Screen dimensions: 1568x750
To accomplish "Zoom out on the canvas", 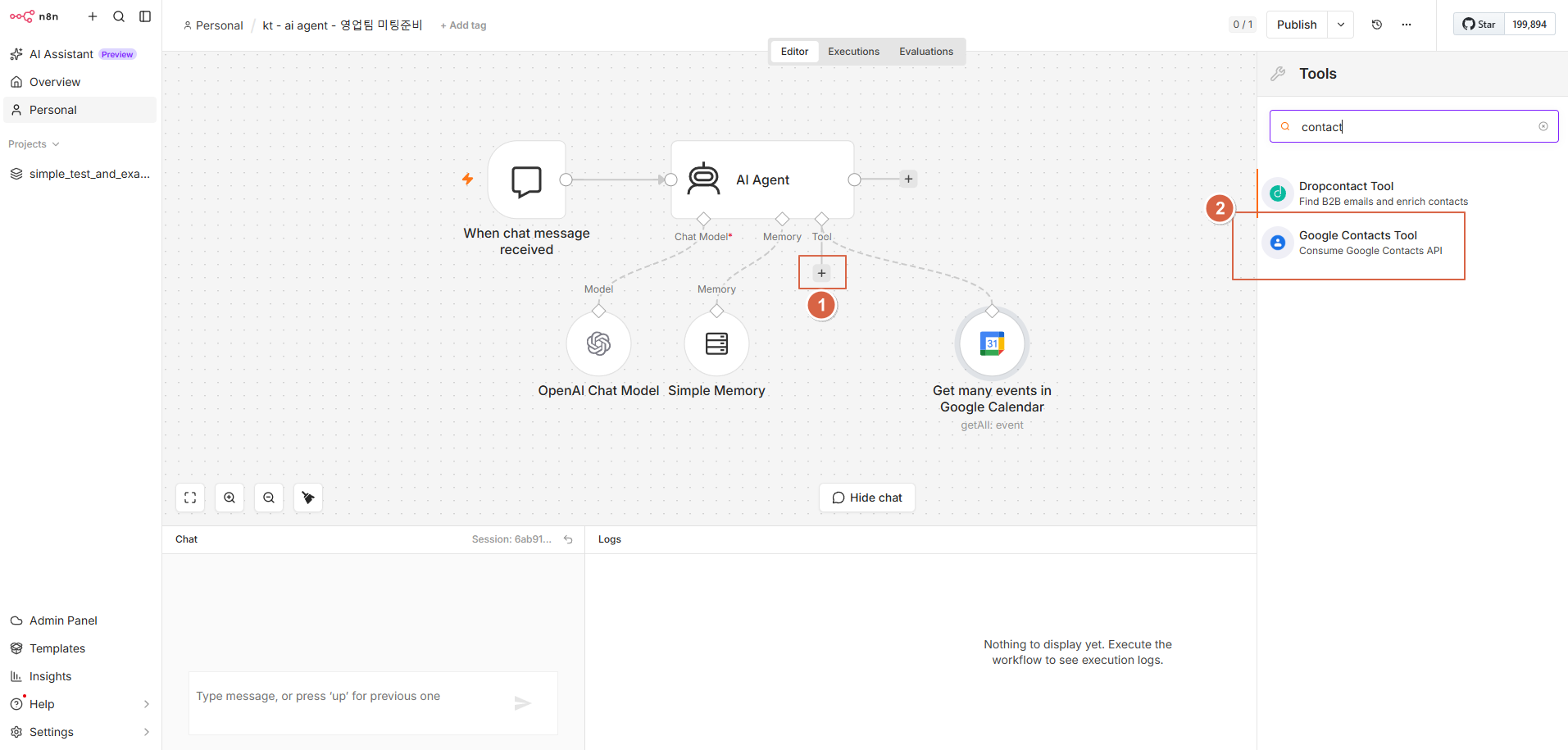I will pyautogui.click(x=269, y=498).
